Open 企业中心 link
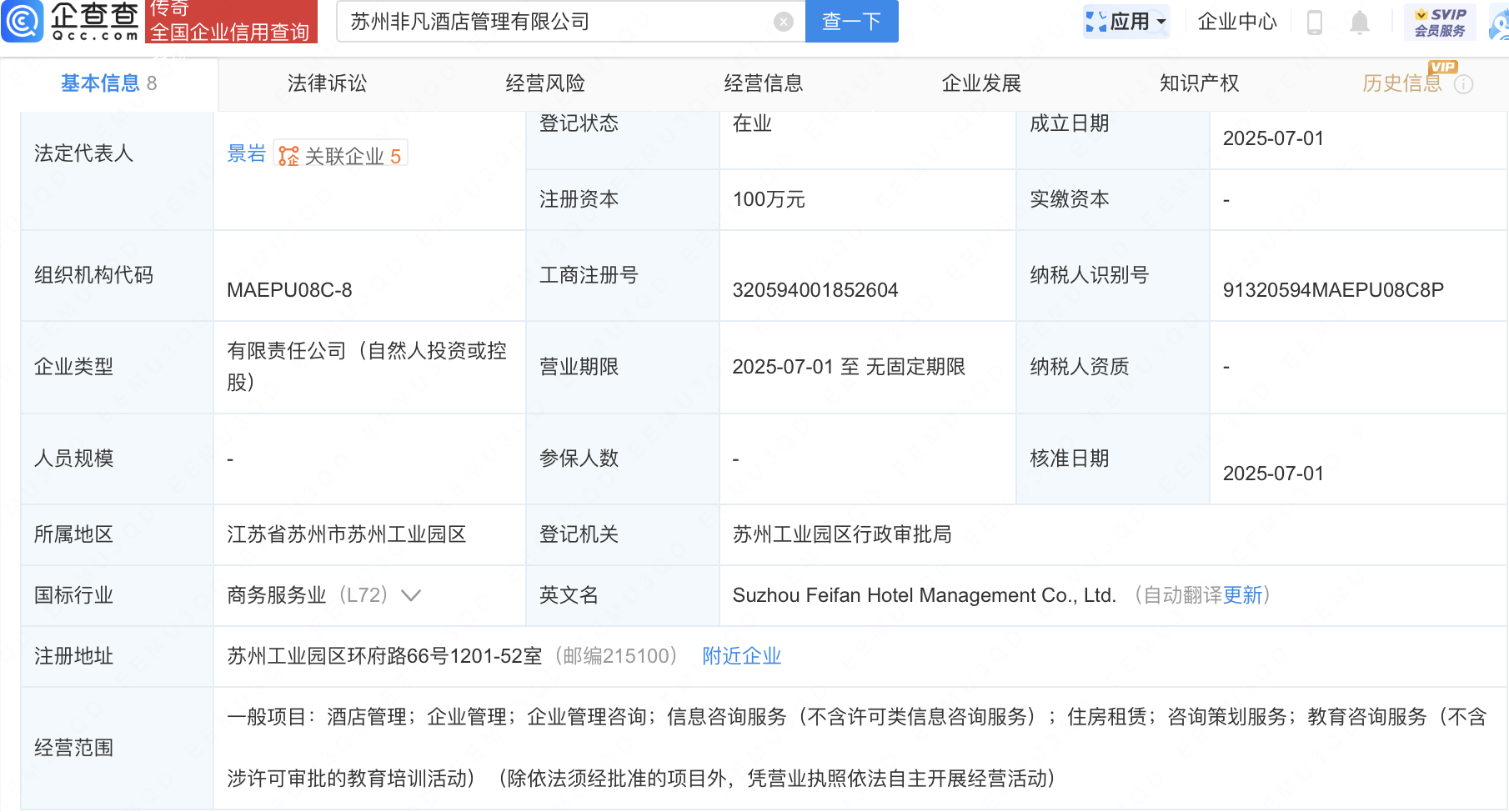This screenshot has width=1509, height=812. pos(1237,22)
